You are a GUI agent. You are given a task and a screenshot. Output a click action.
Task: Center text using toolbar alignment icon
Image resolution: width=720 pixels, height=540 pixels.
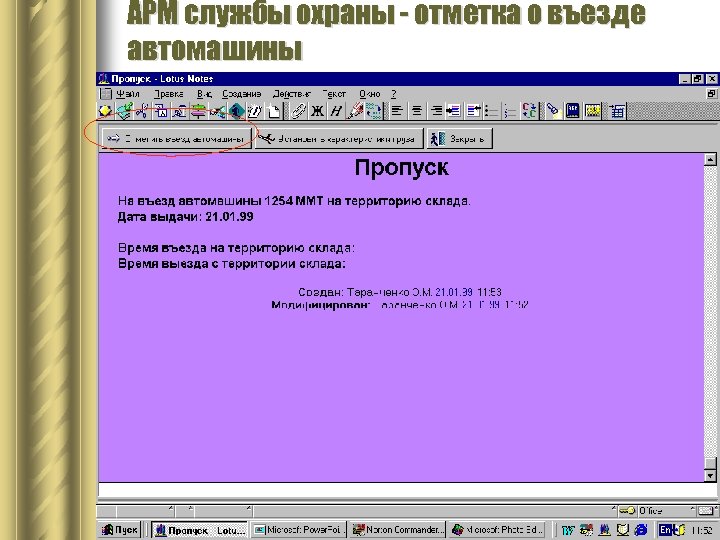pos(417,111)
